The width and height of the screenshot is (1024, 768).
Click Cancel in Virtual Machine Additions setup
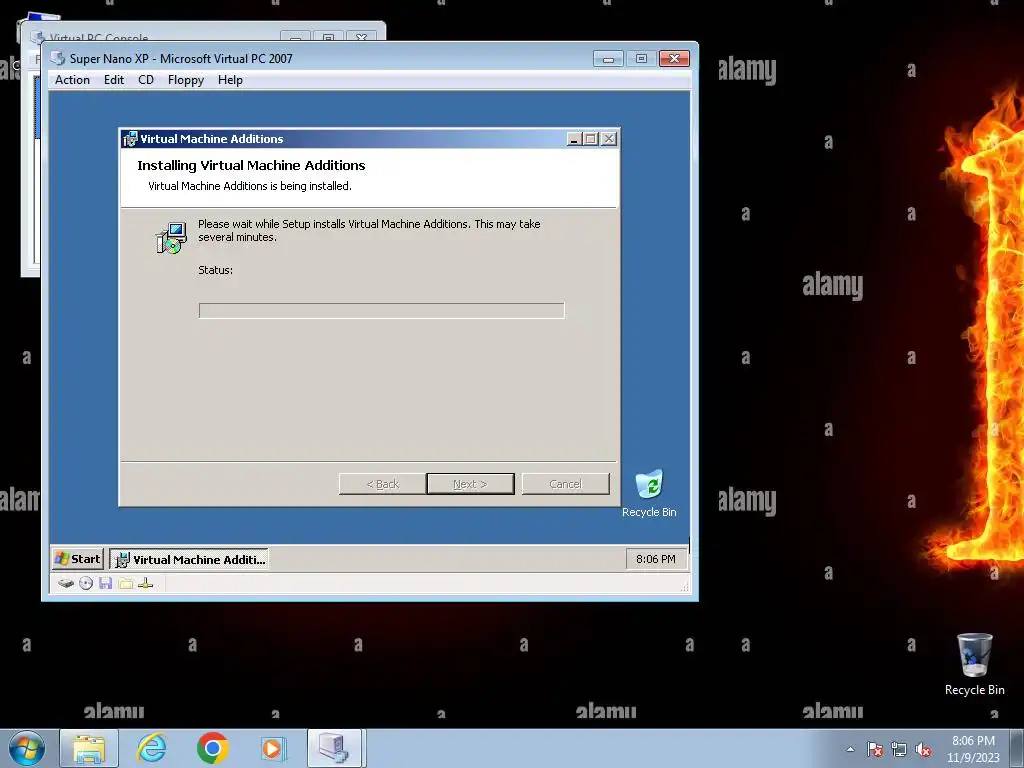(566, 484)
